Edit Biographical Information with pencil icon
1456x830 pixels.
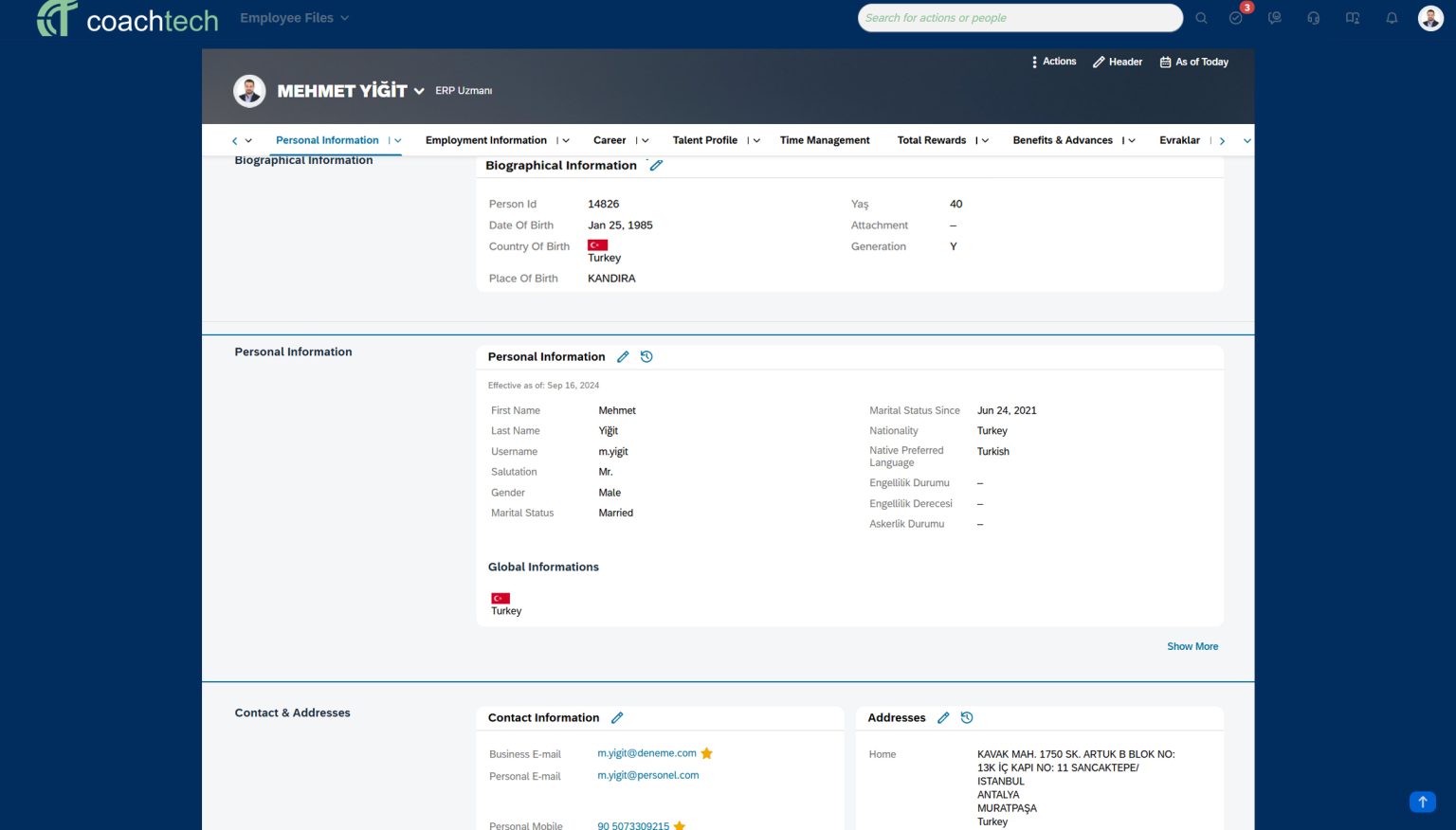pos(656,165)
